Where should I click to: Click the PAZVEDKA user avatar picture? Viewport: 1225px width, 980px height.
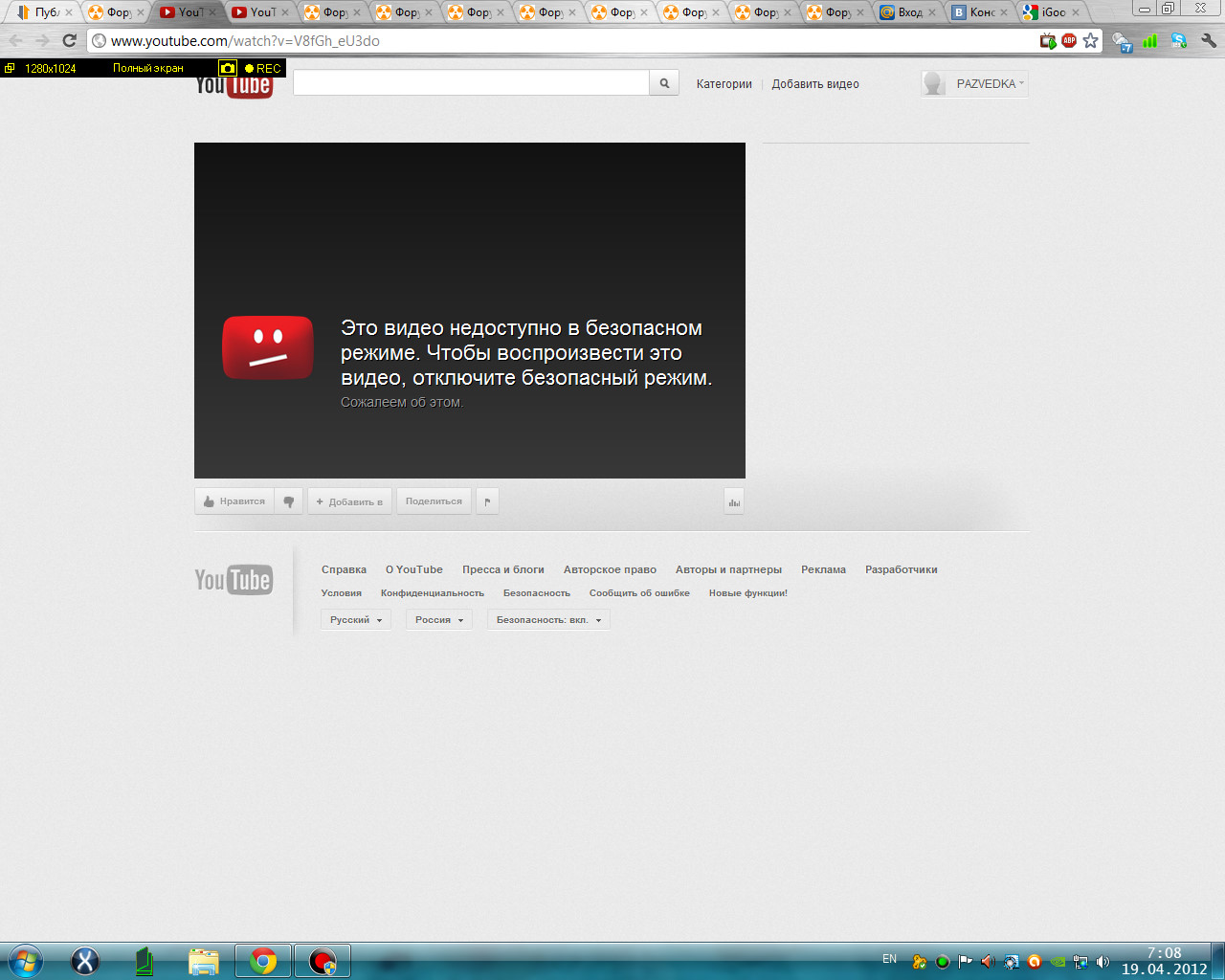pyautogui.click(x=933, y=83)
